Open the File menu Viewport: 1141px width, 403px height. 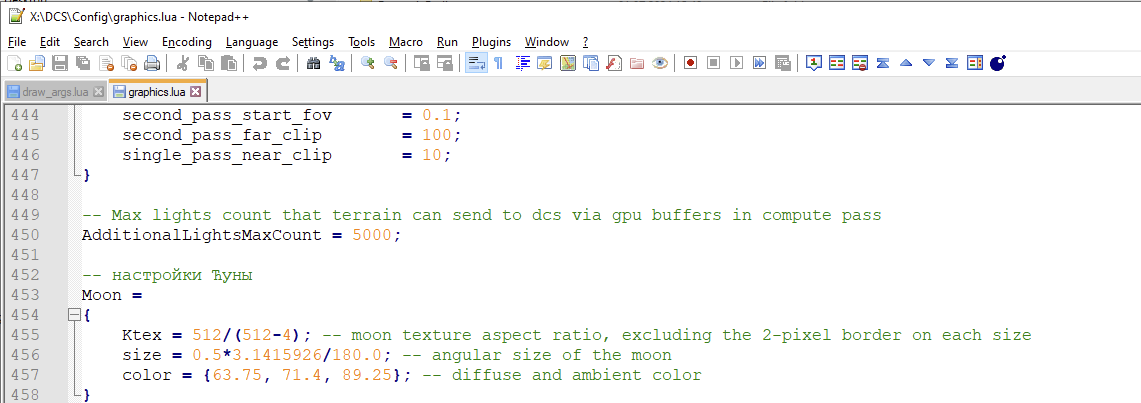[17, 41]
